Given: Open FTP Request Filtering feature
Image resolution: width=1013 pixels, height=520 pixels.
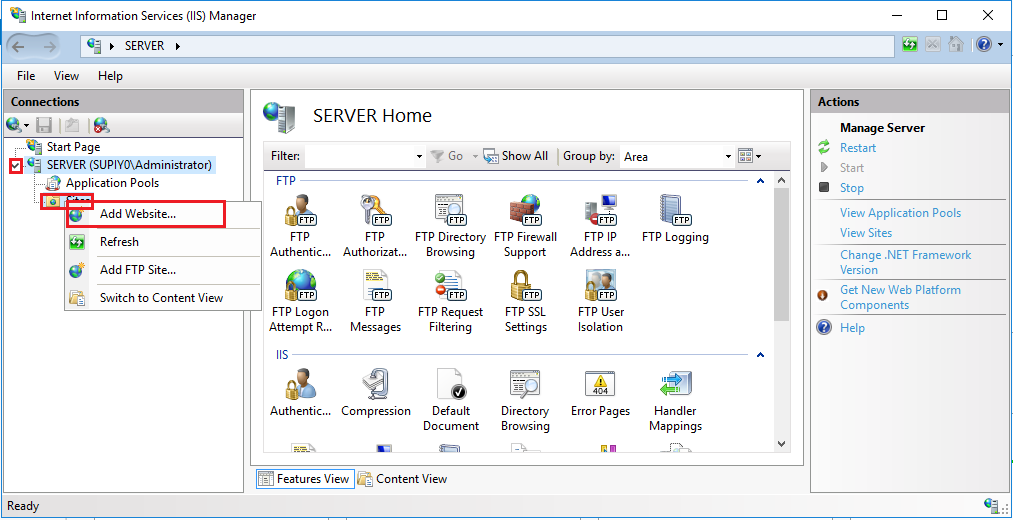Looking at the screenshot, I should click(x=450, y=300).
